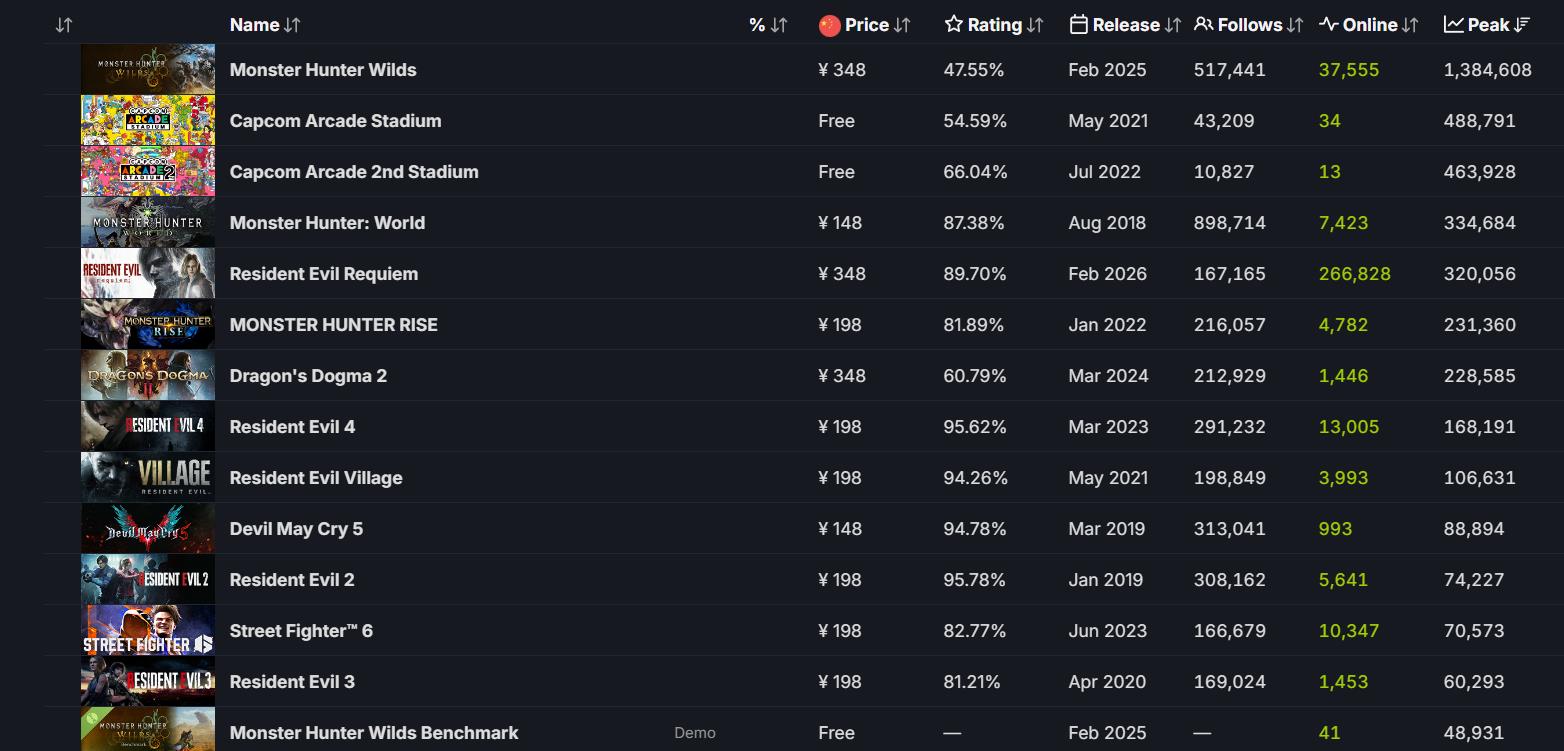Click the star icon in the Rating header
Image resolution: width=1564 pixels, height=751 pixels.
(954, 25)
